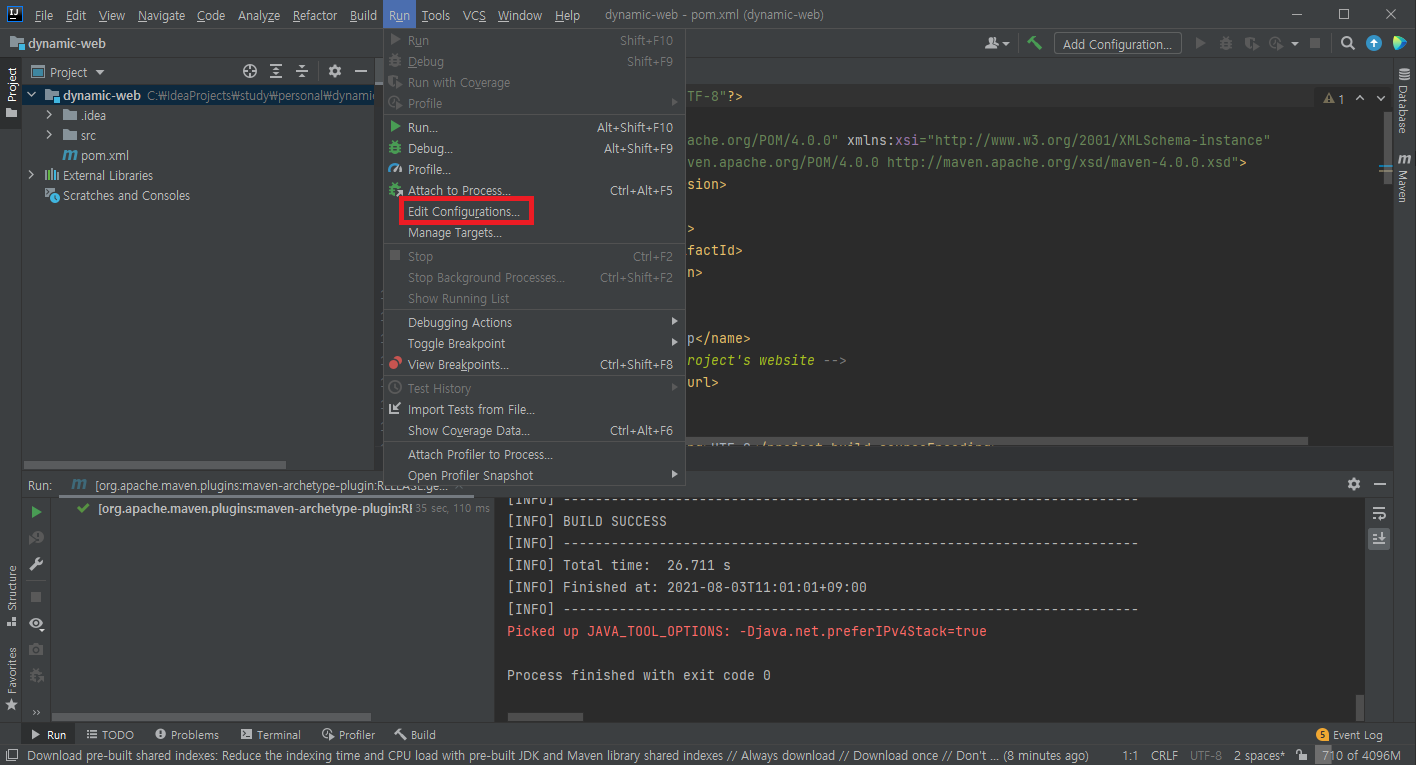Open Run panel settings gear
The image size is (1416, 765).
pos(1353,484)
